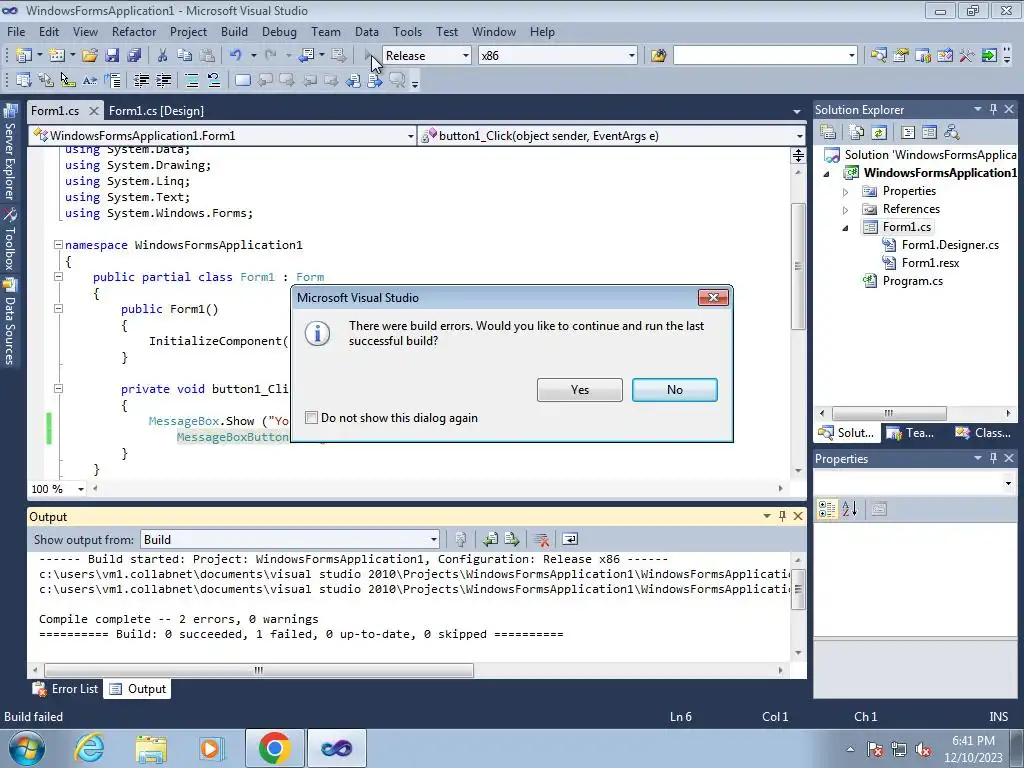Click No in the build errors dialog
The image size is (1024, 768).
(x=675, y=390)
